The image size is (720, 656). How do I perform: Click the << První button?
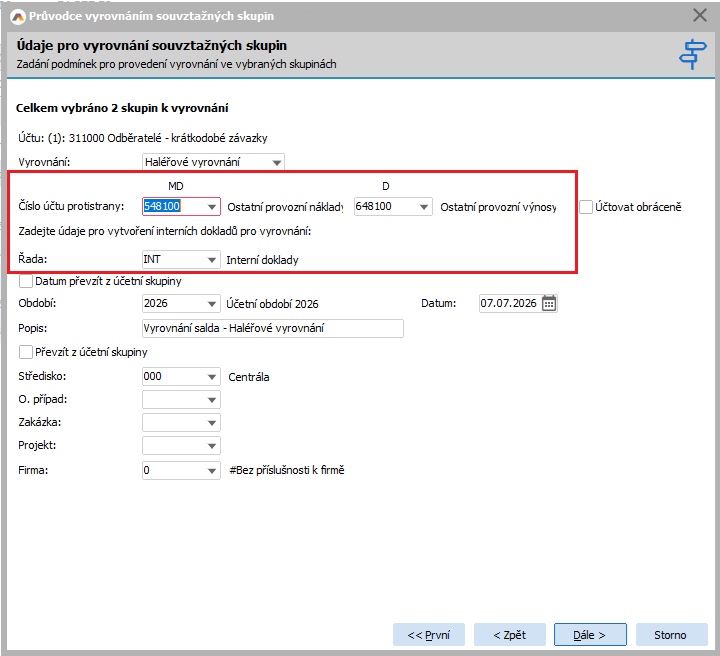click(x=429, y=635)
